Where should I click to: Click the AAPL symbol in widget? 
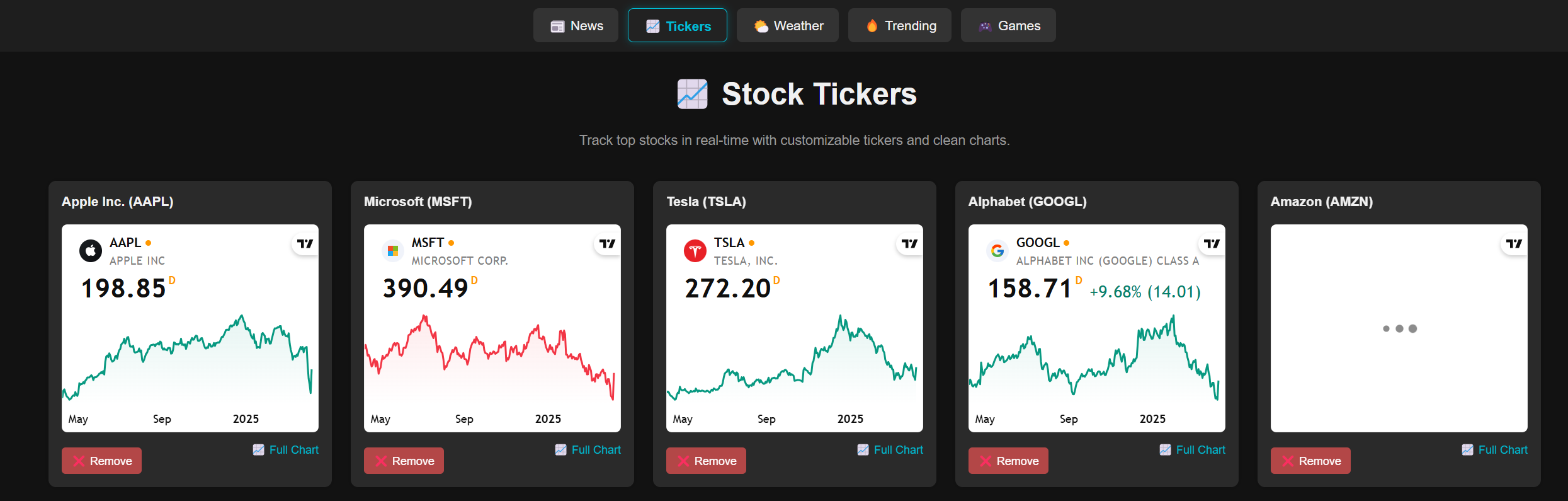pyautogui.click(x=125, y=243)
